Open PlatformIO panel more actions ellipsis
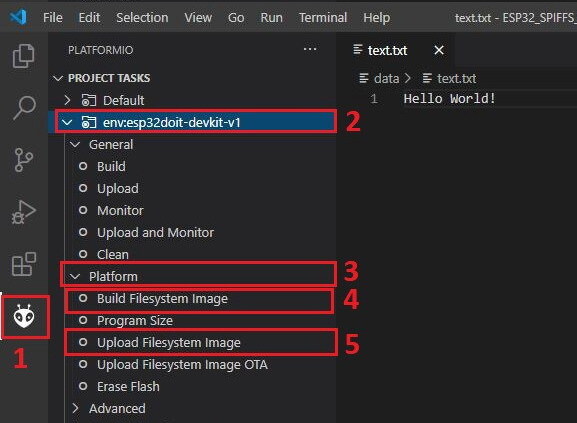The image size is (577, 423). coord(310,49)
